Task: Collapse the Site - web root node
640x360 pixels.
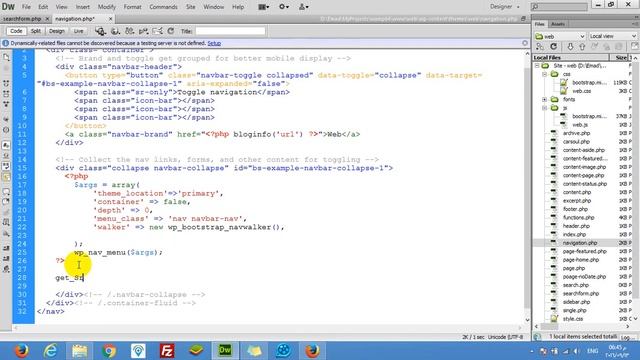Action: point(537,66)
